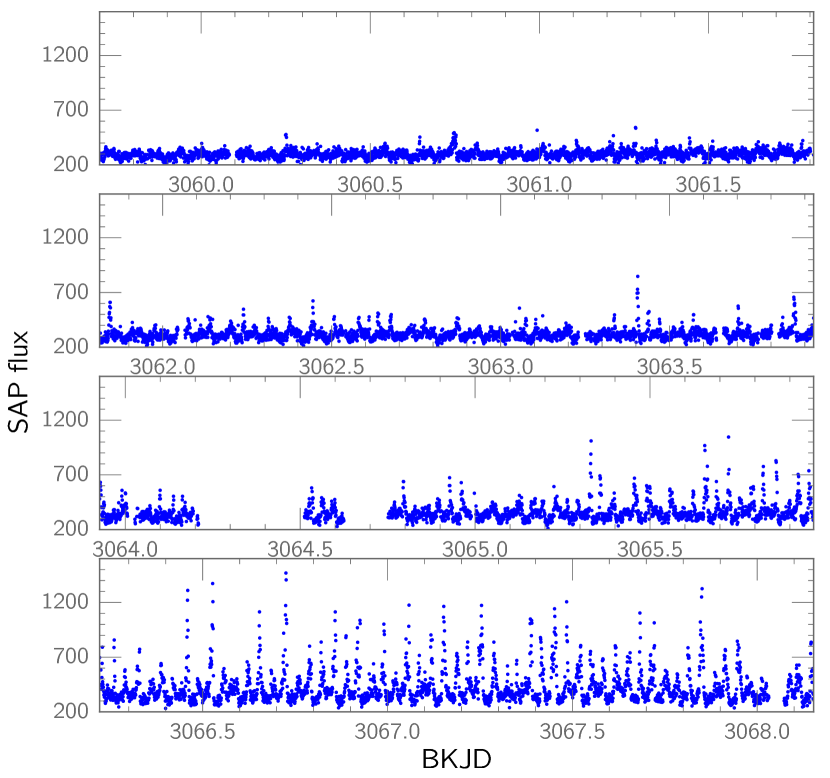830x778 pixels.
Task: Select the 3067.5 tick label
Action: pyautogui.click(x=572, y=731)
